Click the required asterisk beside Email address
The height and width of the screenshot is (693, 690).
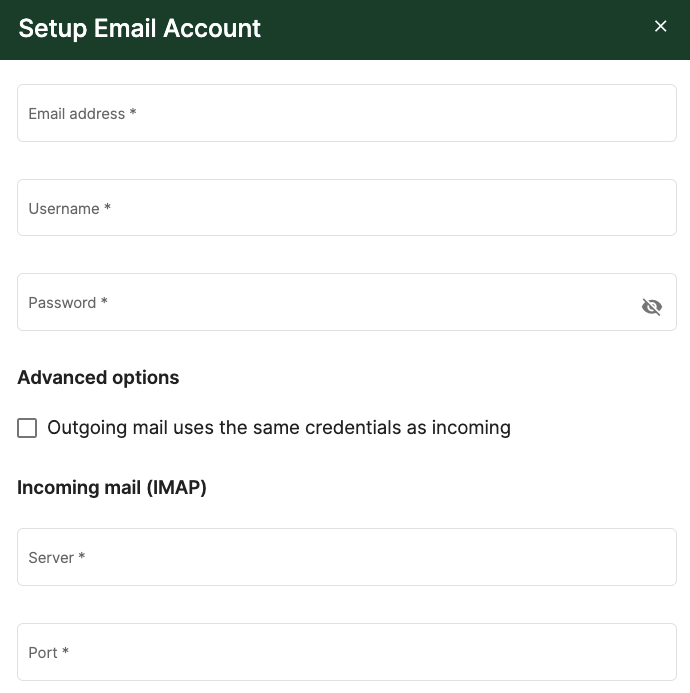133,112
